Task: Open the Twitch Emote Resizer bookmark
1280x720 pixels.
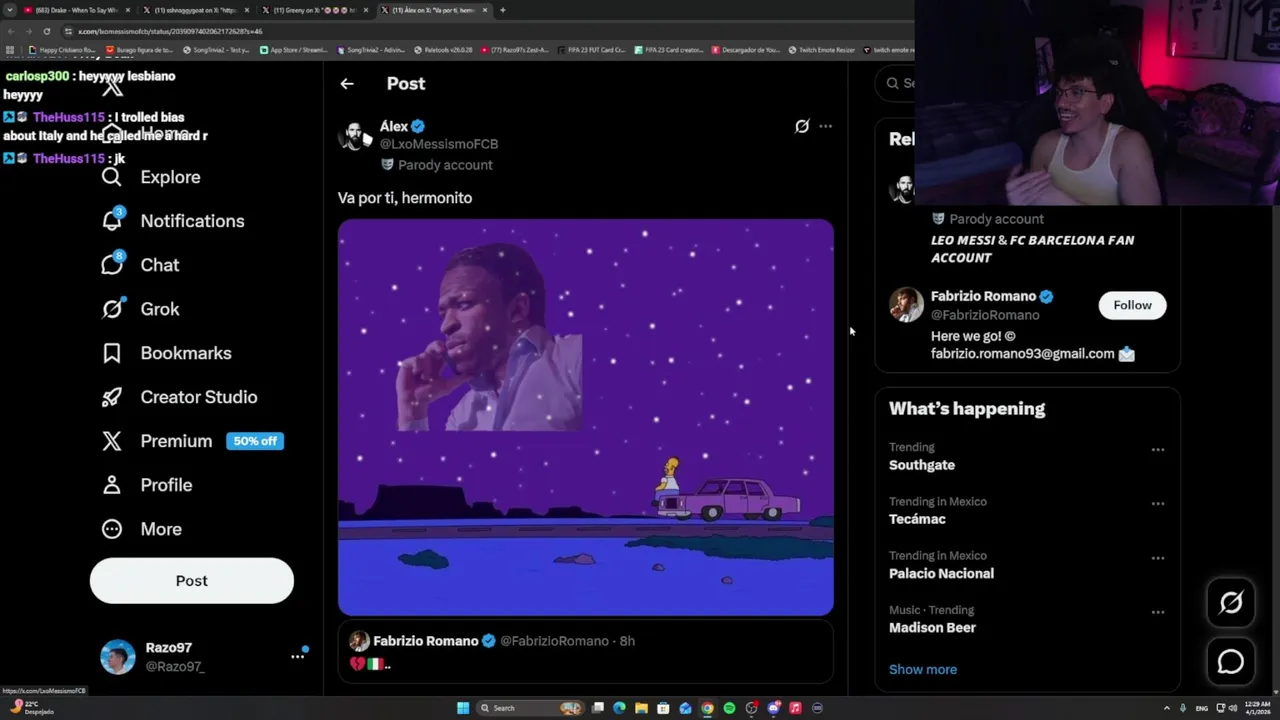Action: [x=821, y=50]
